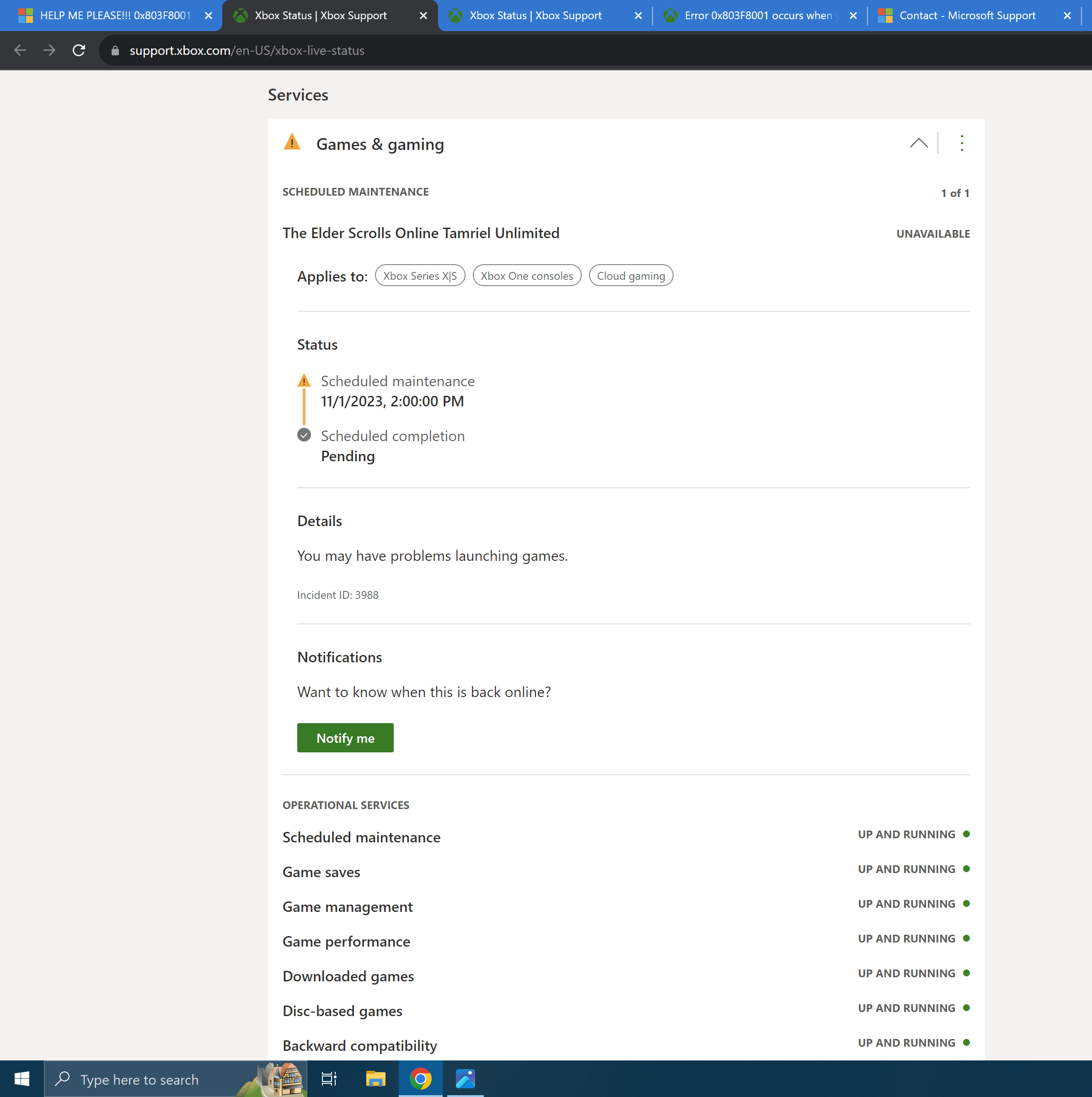Viewport: 1092px width, 1097px height.
Task: View site security lock info
Action: [x=115, y=51]
